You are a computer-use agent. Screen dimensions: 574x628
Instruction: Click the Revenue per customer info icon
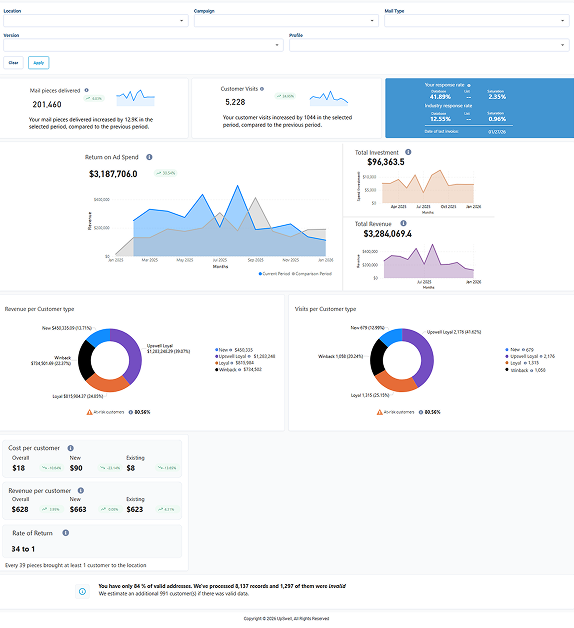81,491
